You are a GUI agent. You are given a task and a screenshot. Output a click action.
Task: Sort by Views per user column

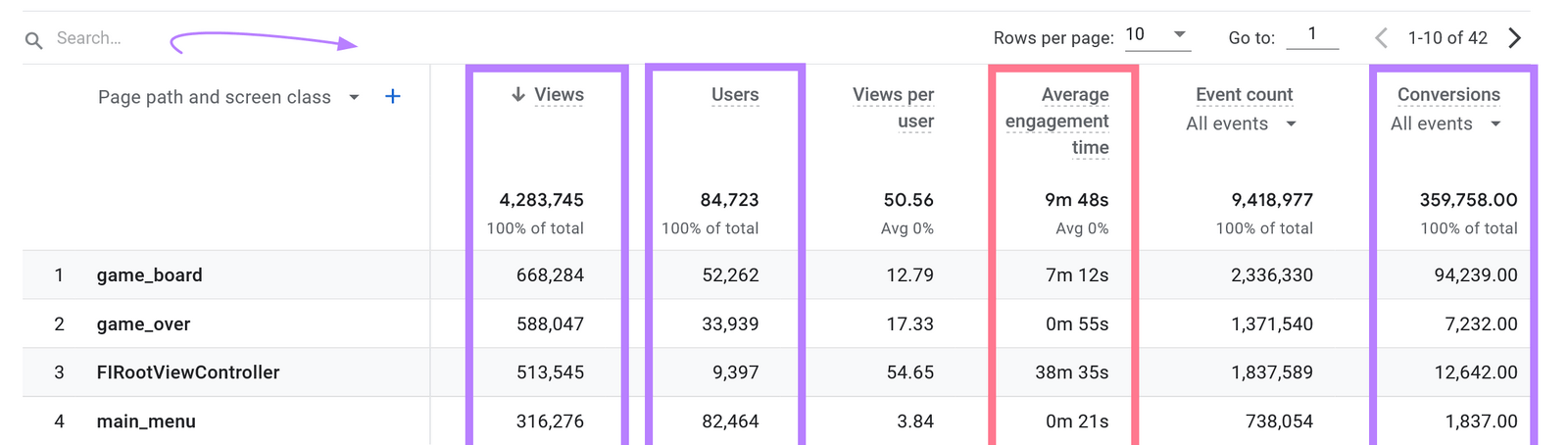click(x=893, y=107)
